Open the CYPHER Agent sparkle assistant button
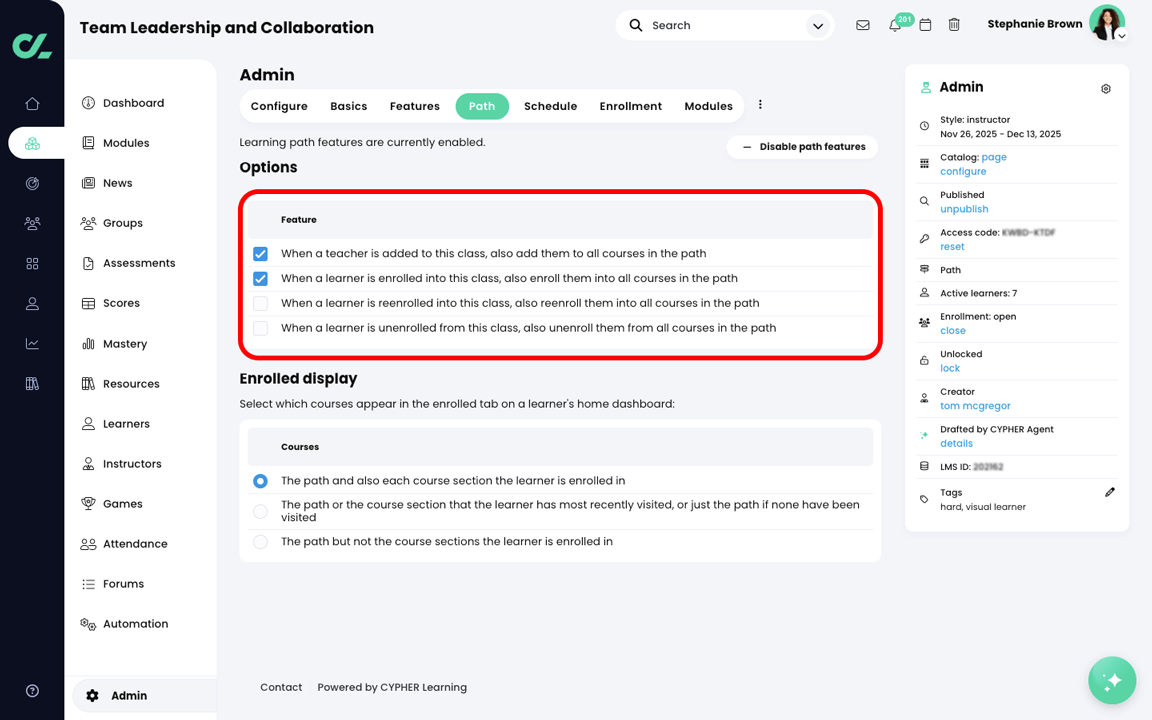The width and height of the screenshot is (1152, 720). tap(1112, 680)
